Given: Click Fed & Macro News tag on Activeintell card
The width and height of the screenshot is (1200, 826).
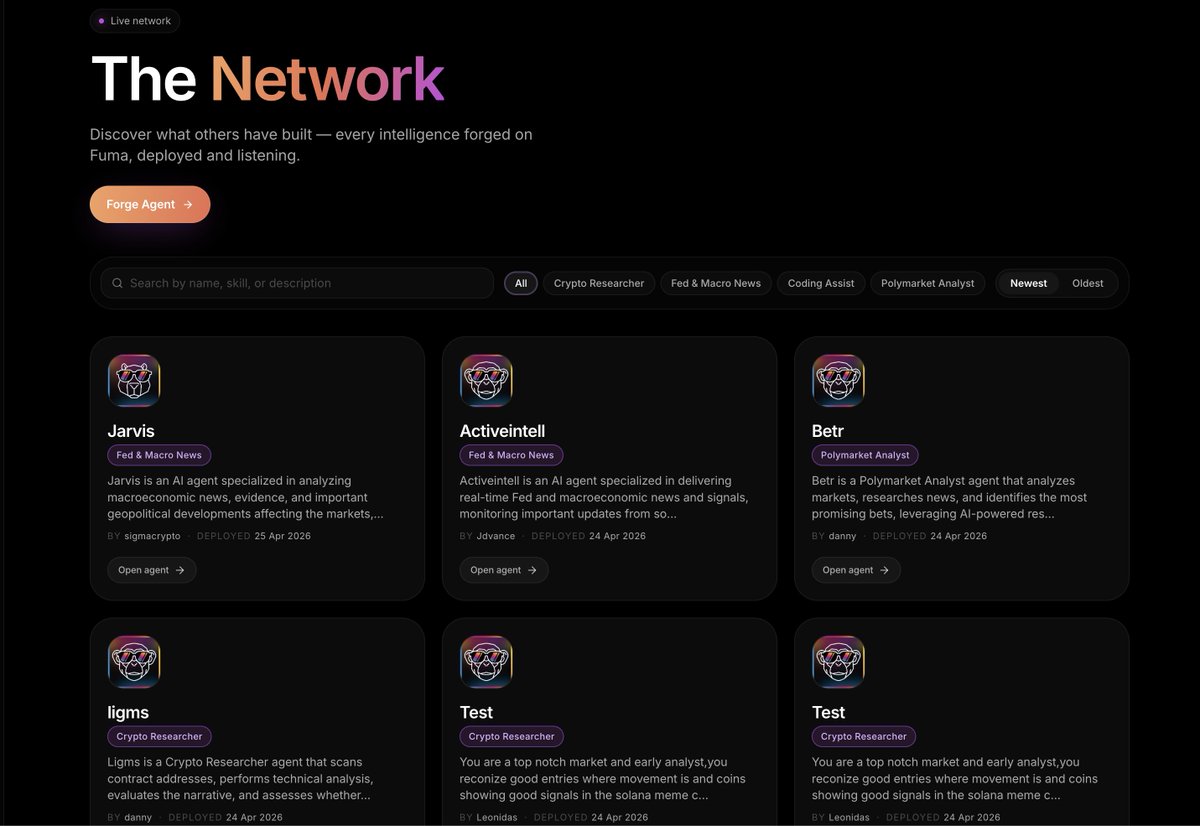Looking at the screenshot, I should [x=511, y=455].
